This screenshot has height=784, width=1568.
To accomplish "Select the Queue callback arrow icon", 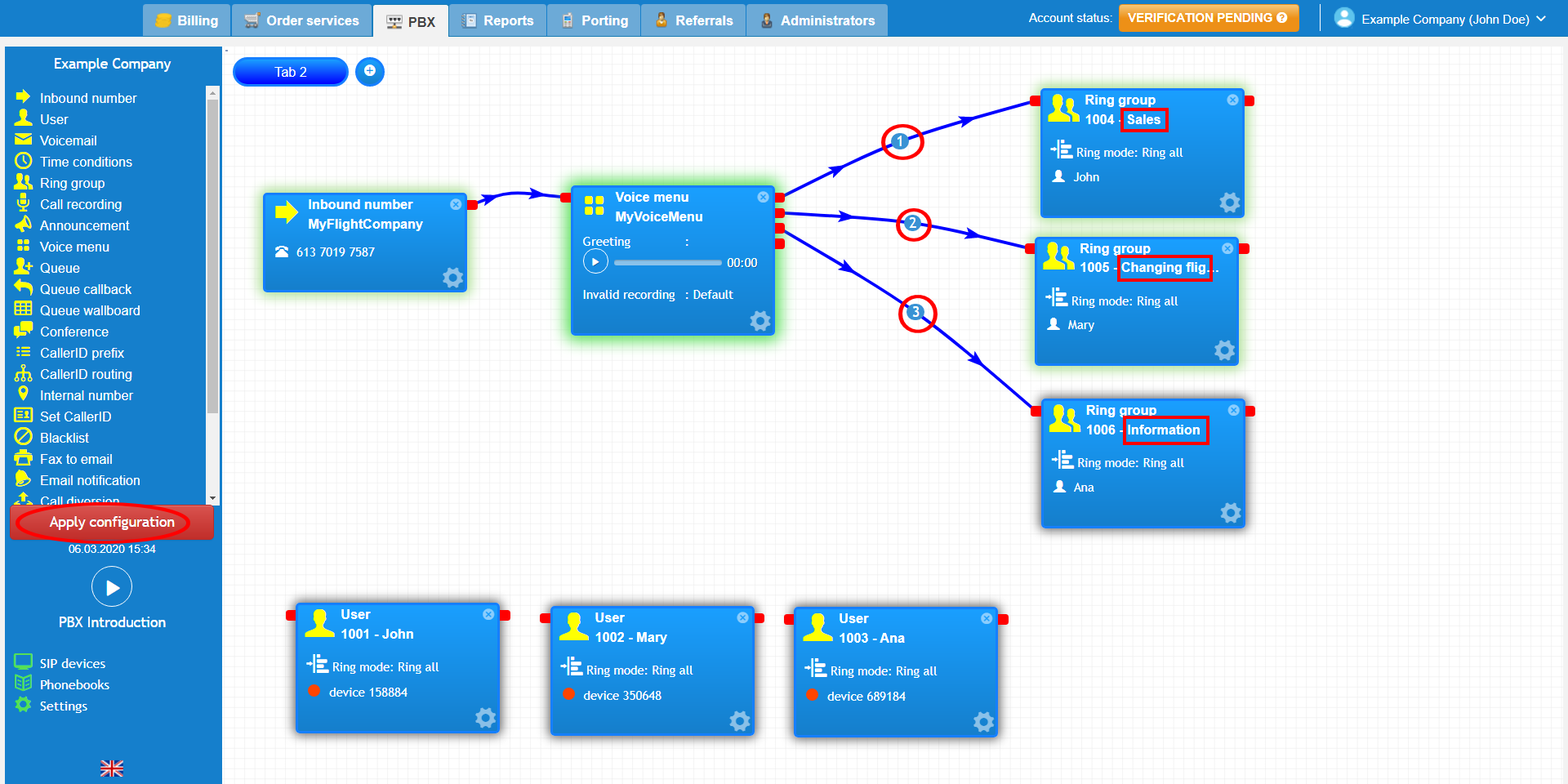I will click(x=23, y=288).
